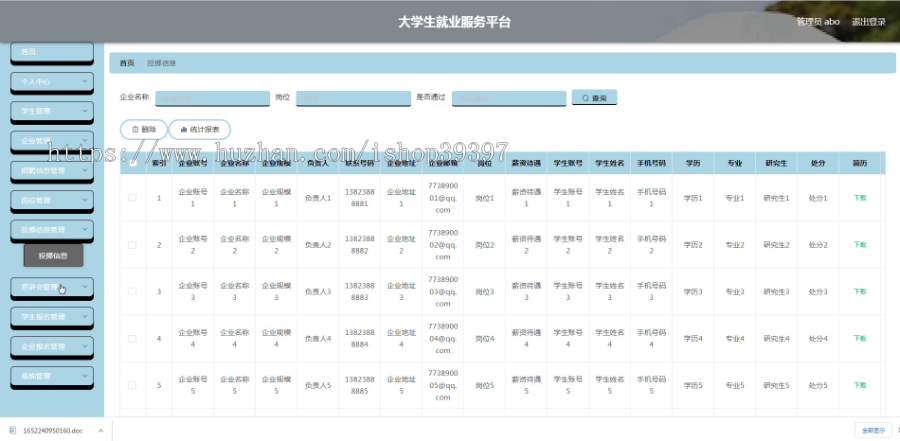Viewport: 900px width, 441px height.
Task: Click the 企业账号 column header
Action: (193, 164)
